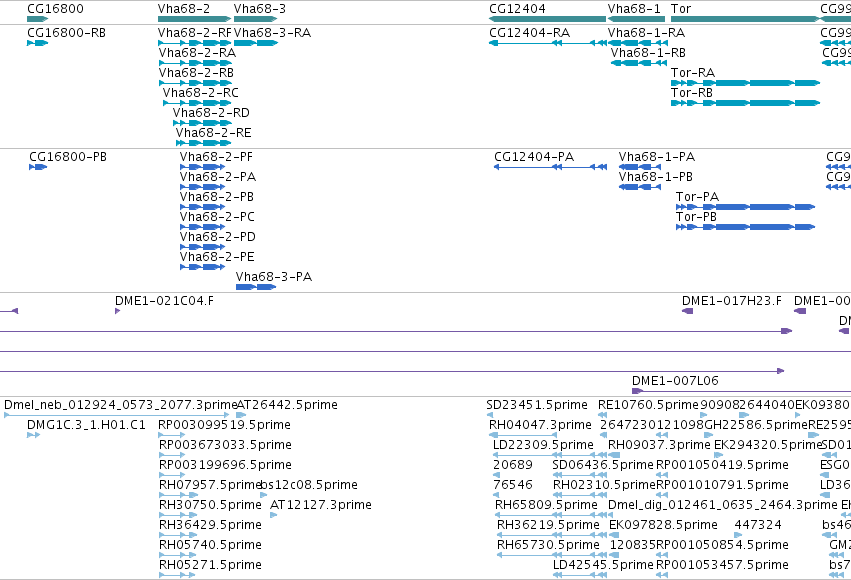The image size is (851, 580).
Task: Click protein Vha68-3-PA
Action: [x=256, y=287]
